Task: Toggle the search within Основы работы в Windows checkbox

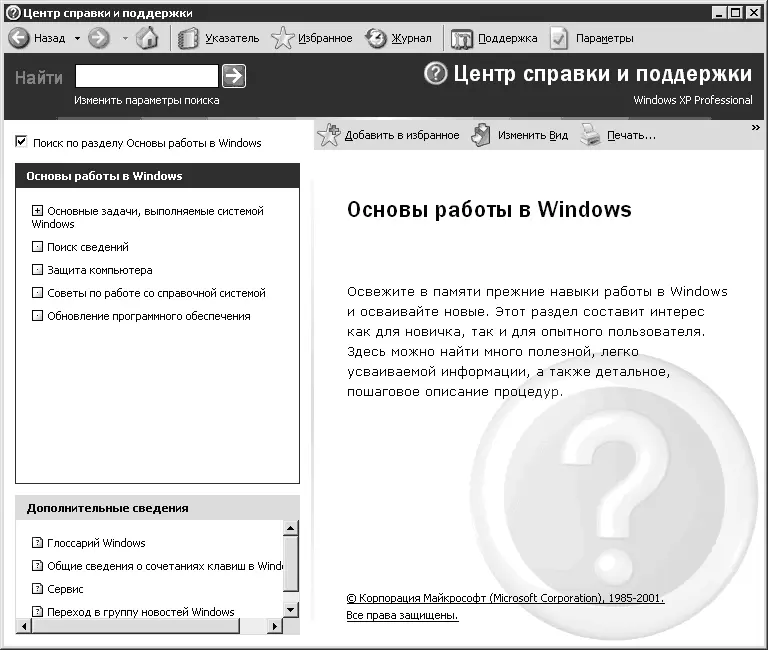Action: pos(21,143)
